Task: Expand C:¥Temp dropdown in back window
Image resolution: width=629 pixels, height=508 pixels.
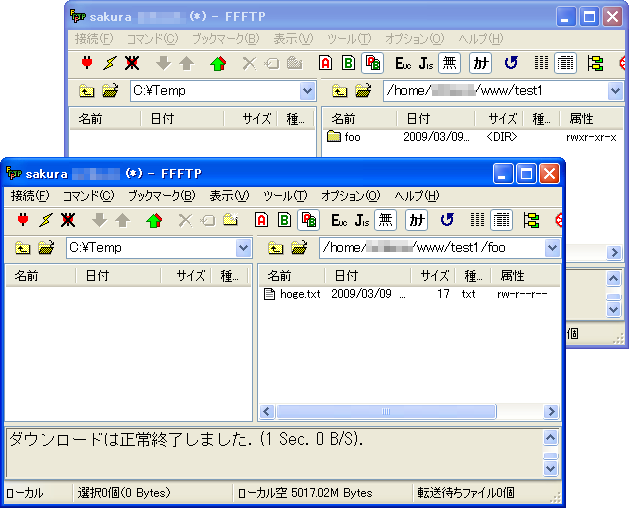Action: point(307,91)
